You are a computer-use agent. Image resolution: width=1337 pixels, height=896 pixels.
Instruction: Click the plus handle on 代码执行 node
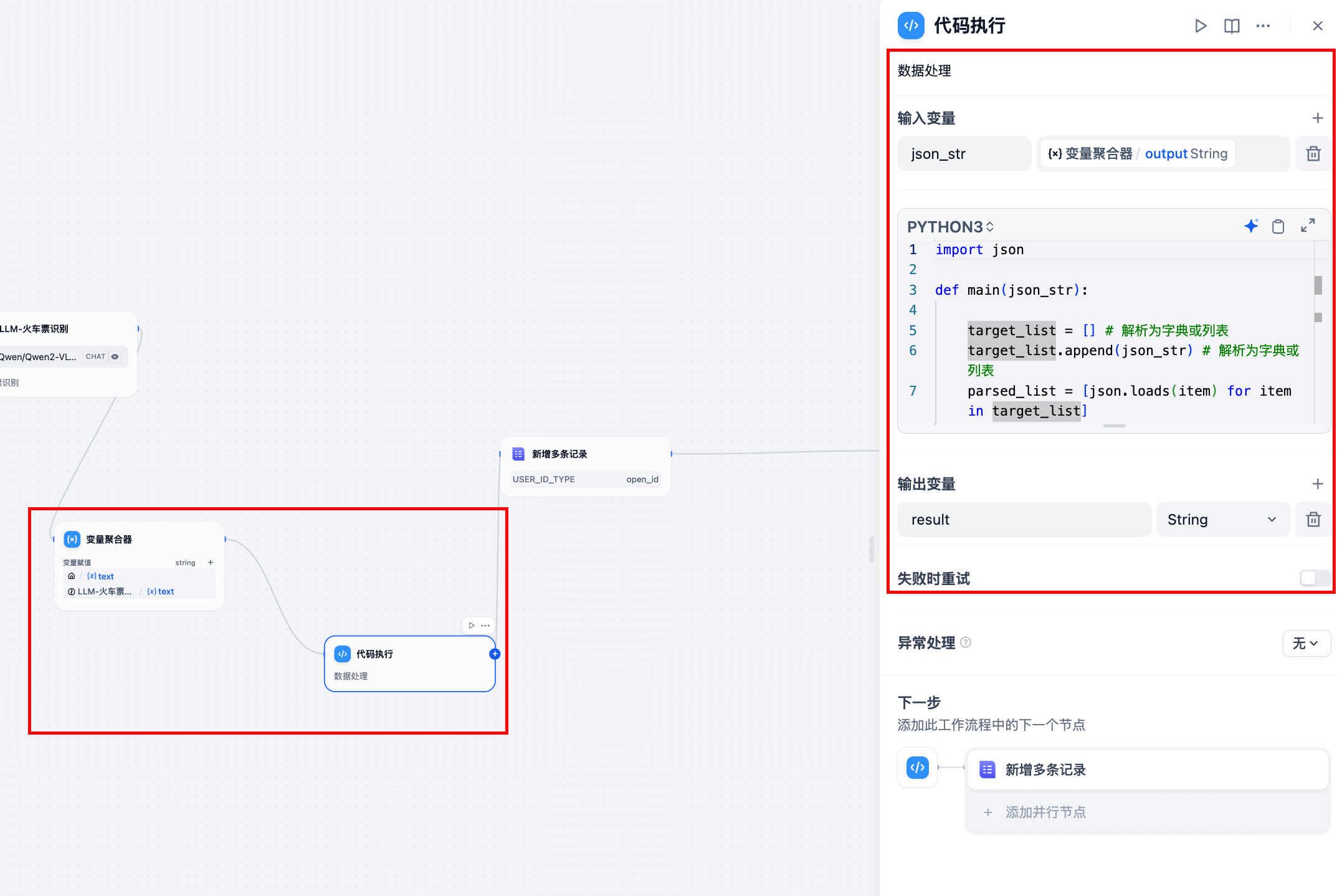(495, 654)
